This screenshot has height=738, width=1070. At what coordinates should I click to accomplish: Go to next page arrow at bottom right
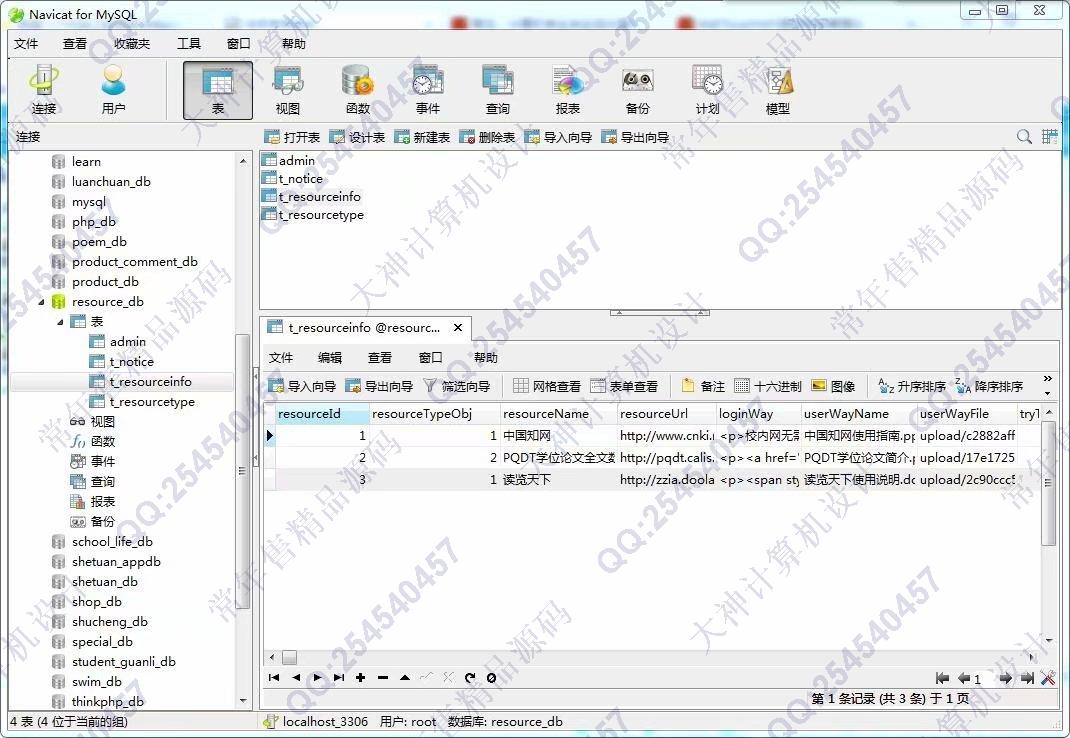[1004, 679]
